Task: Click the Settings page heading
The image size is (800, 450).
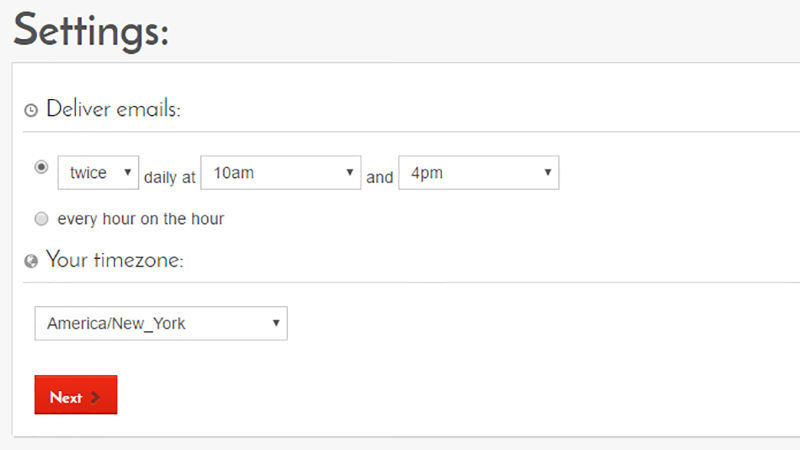Action: click(91, 30)
